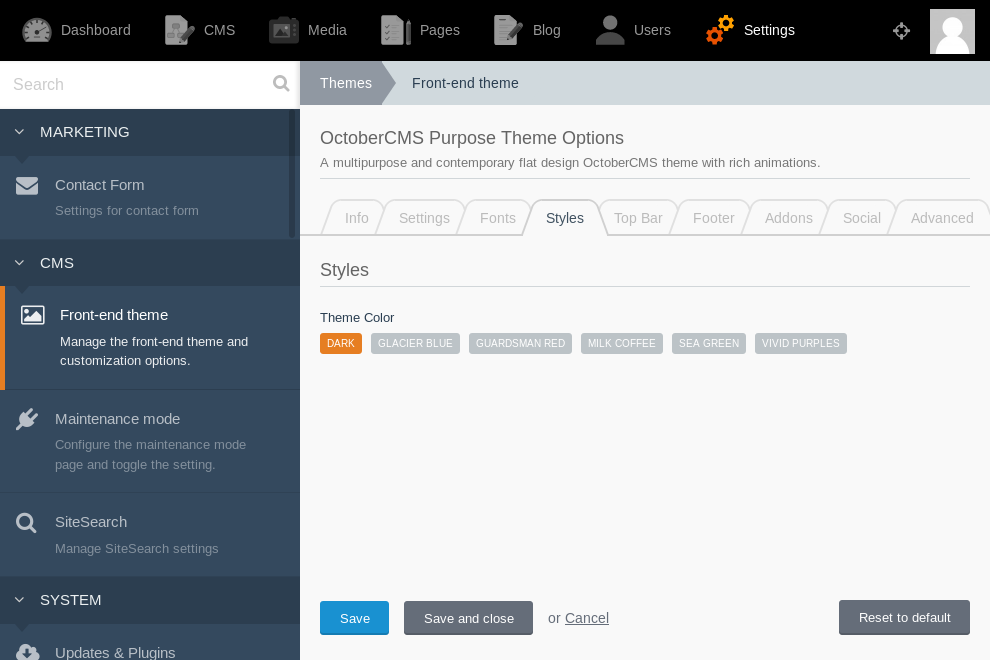
Task: Click the Maintenance mode plug icon
Action: coord(27,419)
